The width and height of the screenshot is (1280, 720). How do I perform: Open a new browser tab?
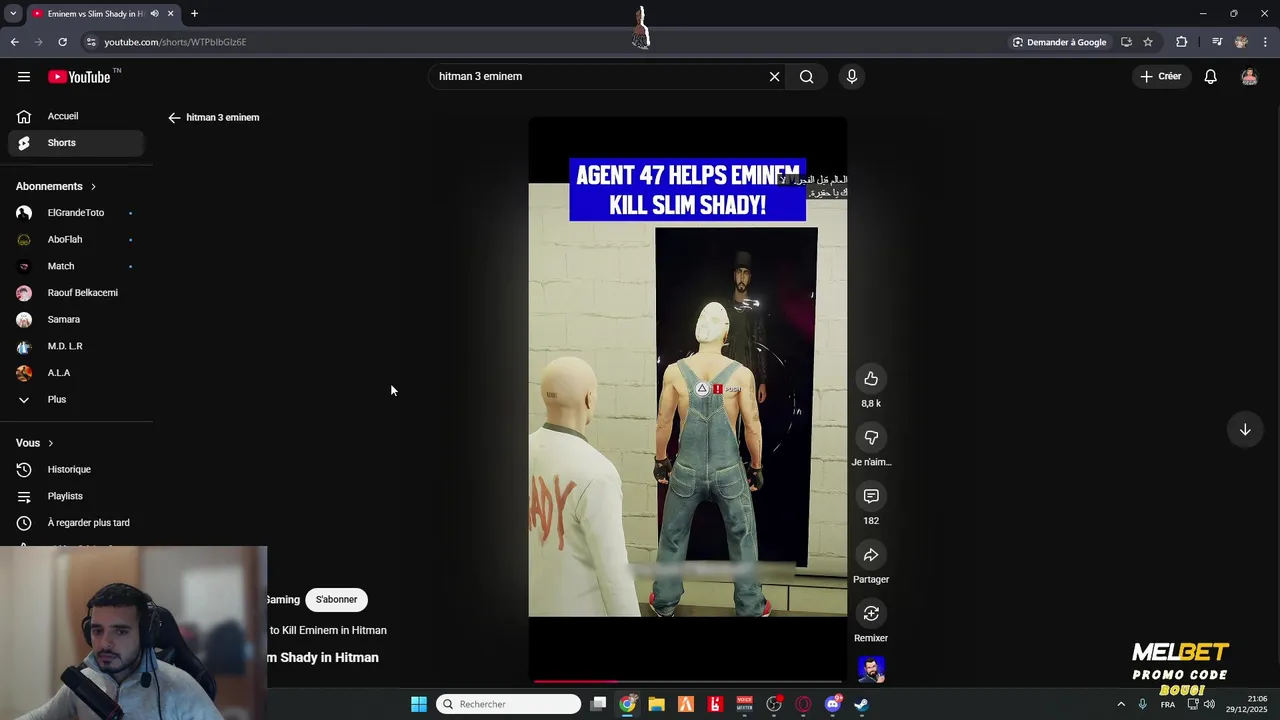pyautogui.click(x=194, y=14)
